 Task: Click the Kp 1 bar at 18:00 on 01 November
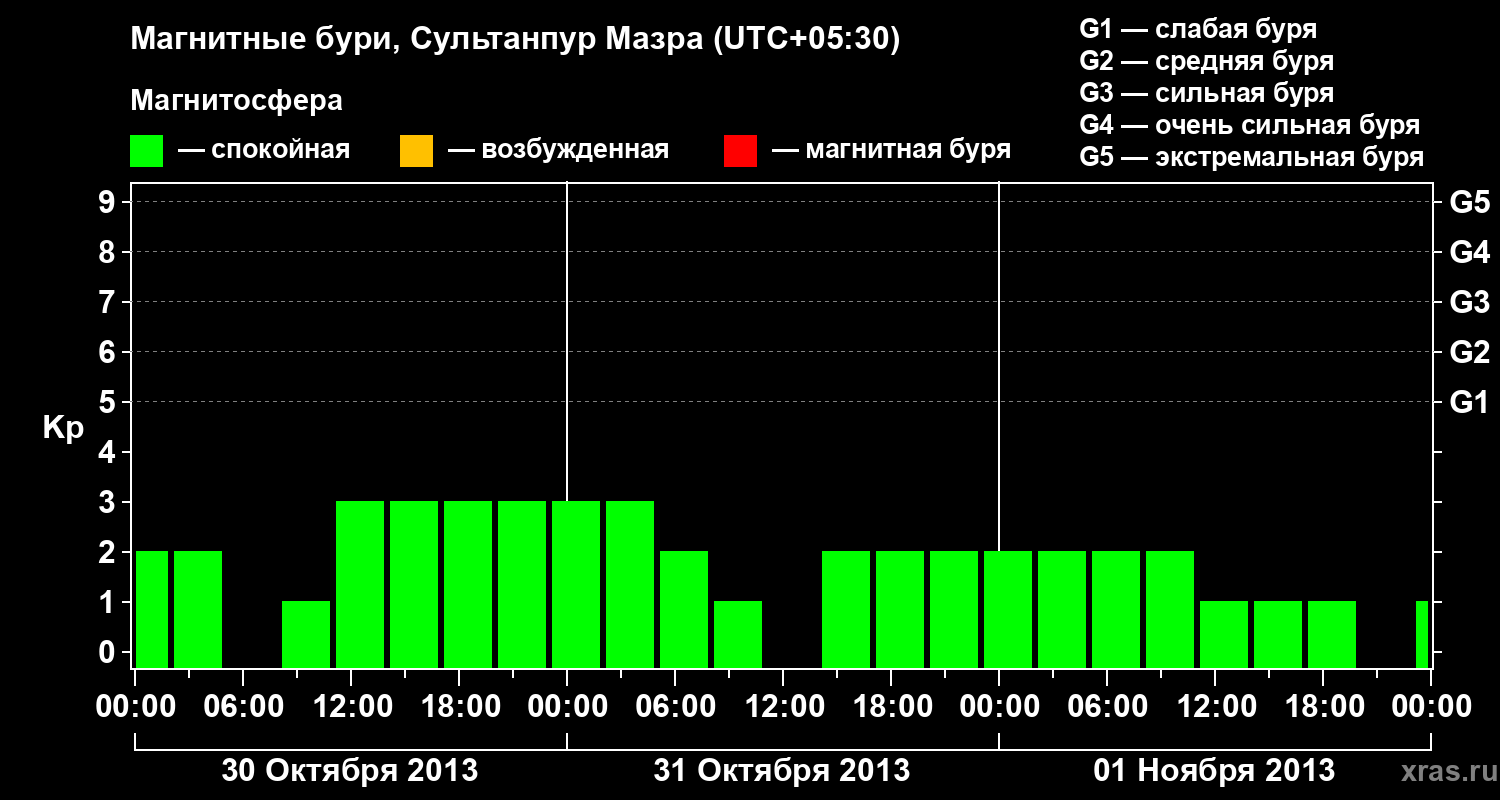[x=1332, y=634]
